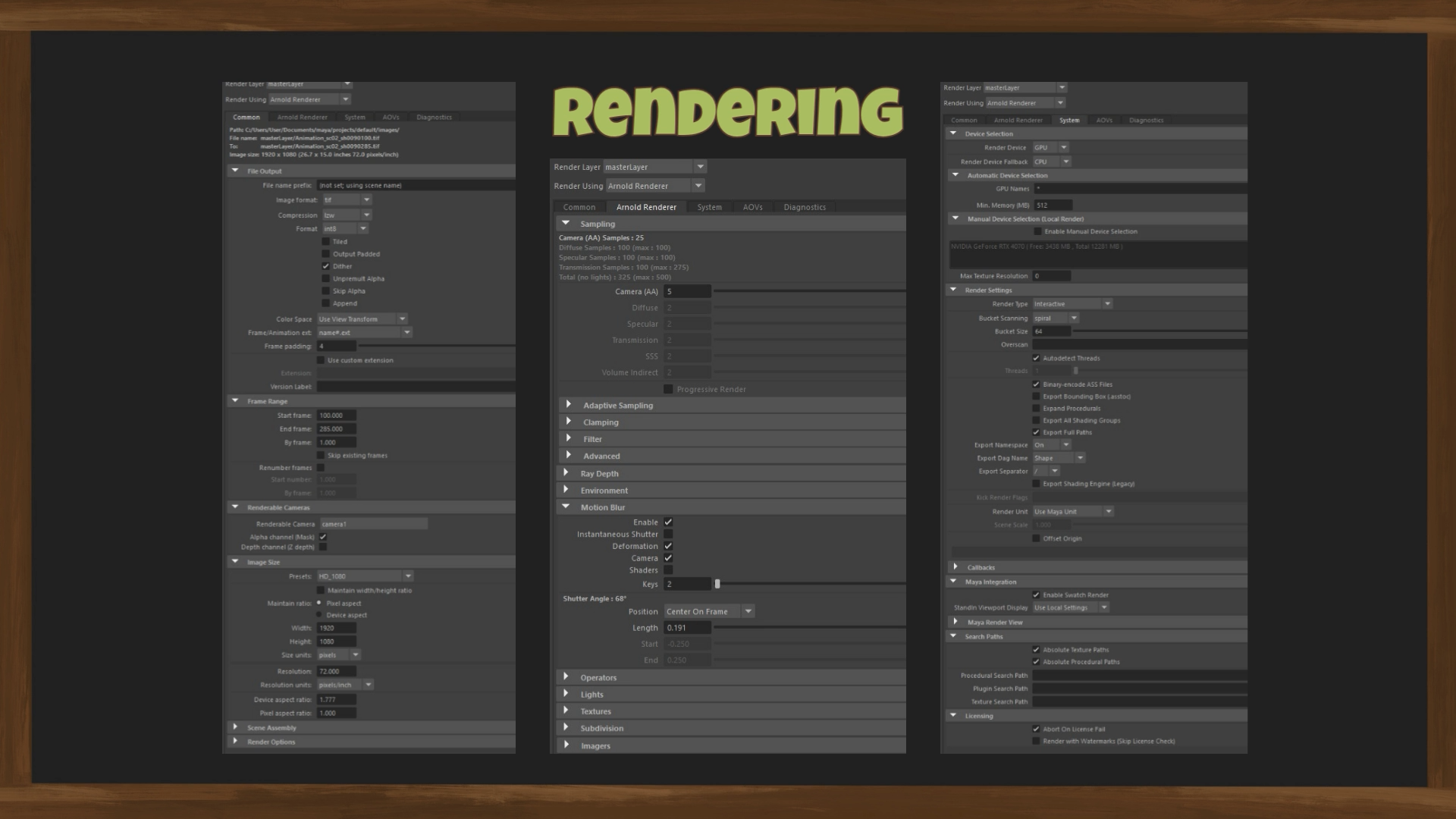
Task: Enable Export All Shading Groups
Action: pyautogui.click(x=1036, y=420)
